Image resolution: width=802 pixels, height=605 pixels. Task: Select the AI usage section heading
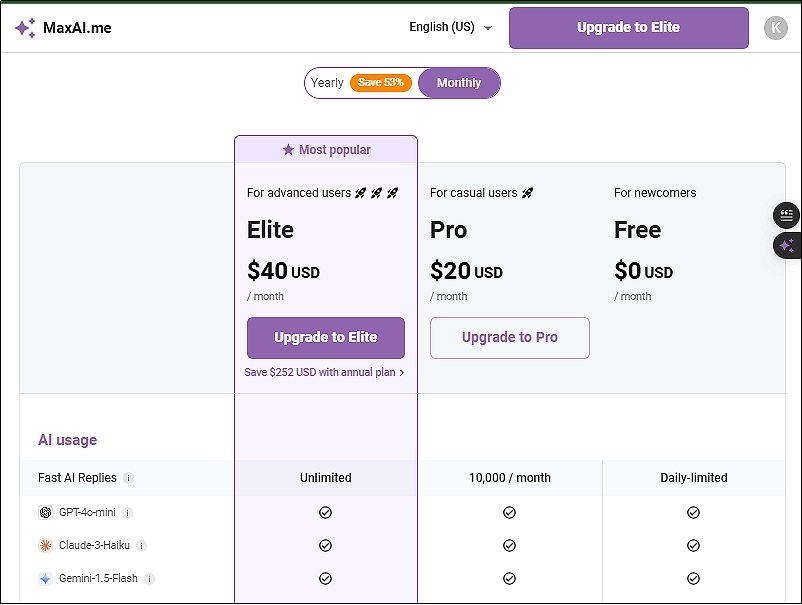(66, 440)
